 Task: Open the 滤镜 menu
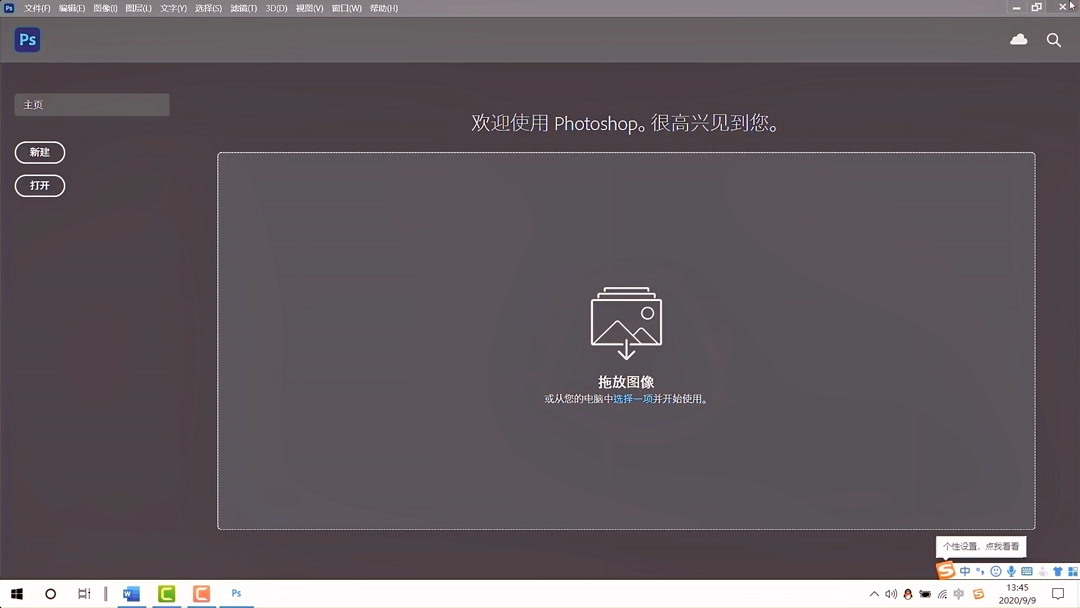click(241, 8)
